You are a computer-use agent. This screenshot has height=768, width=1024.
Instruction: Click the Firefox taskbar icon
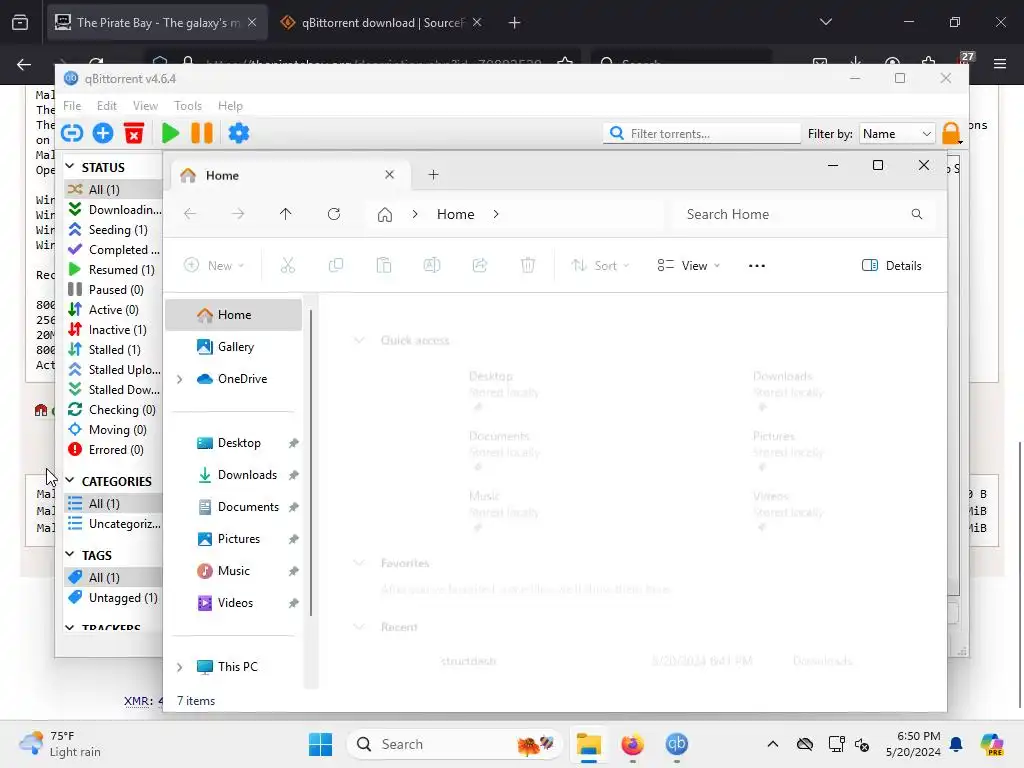tap(632, 744)
